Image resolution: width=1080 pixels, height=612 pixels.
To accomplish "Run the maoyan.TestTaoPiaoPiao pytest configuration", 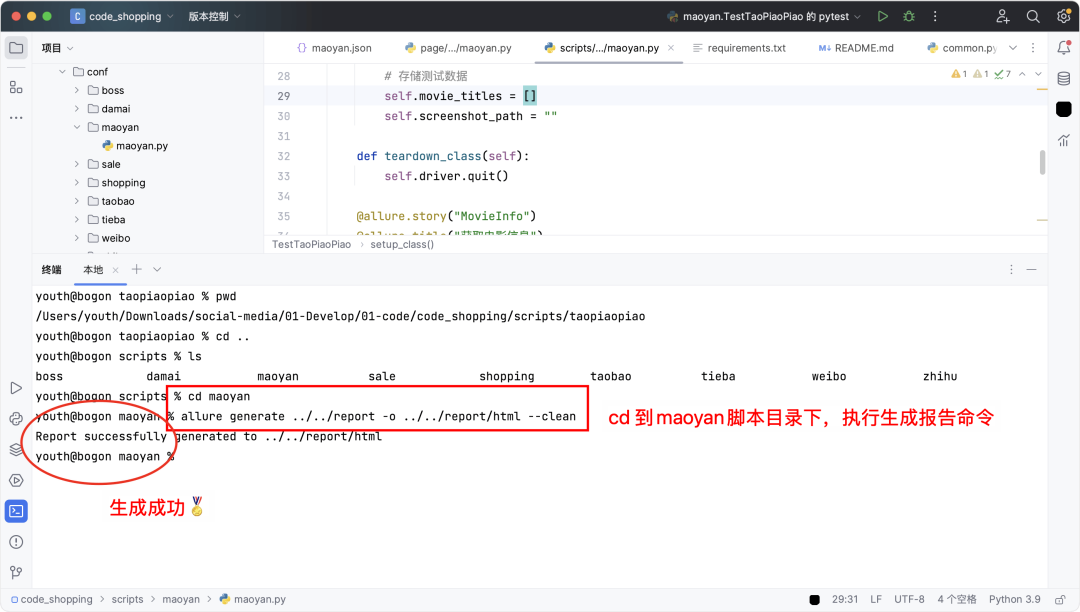I will click(x=882, y=17).
